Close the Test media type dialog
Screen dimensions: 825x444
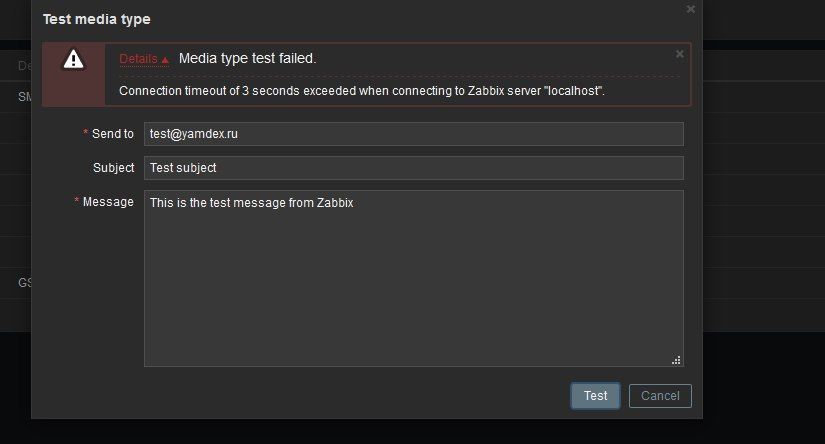point(690,9)
